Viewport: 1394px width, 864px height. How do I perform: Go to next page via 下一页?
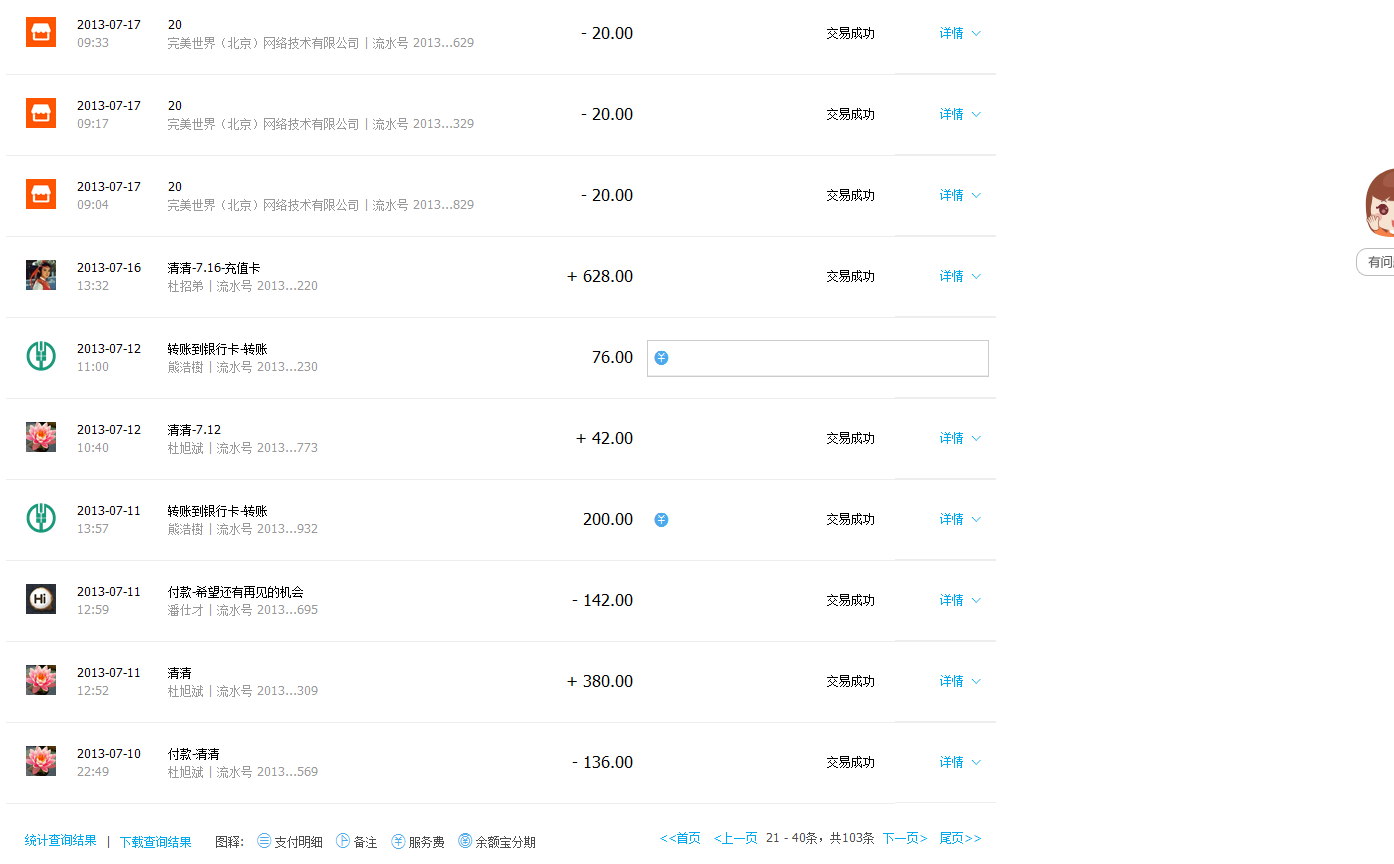904,838
